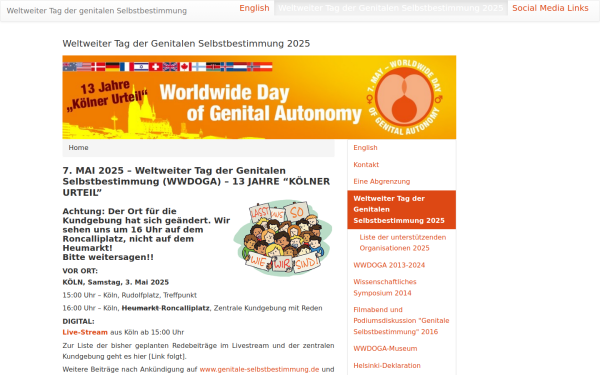
Task: Click the Finnish flag in the banner
Action: [199, 67]
